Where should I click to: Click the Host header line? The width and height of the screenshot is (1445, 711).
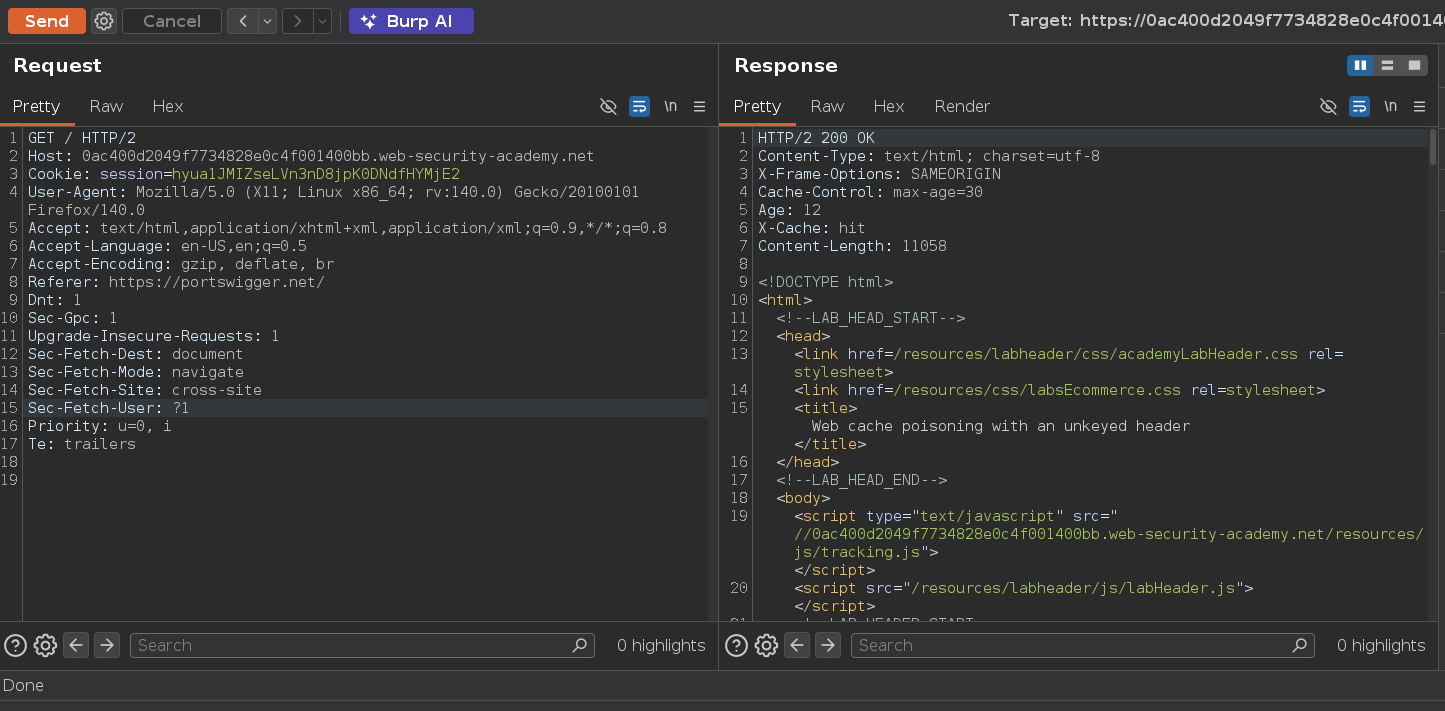pyautogui.click(x=311, y=156)
